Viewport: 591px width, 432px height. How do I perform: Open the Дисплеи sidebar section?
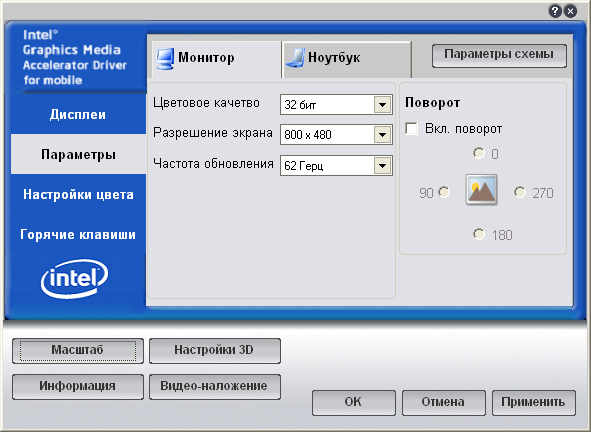pyautogui.click(x=78, y=114)
